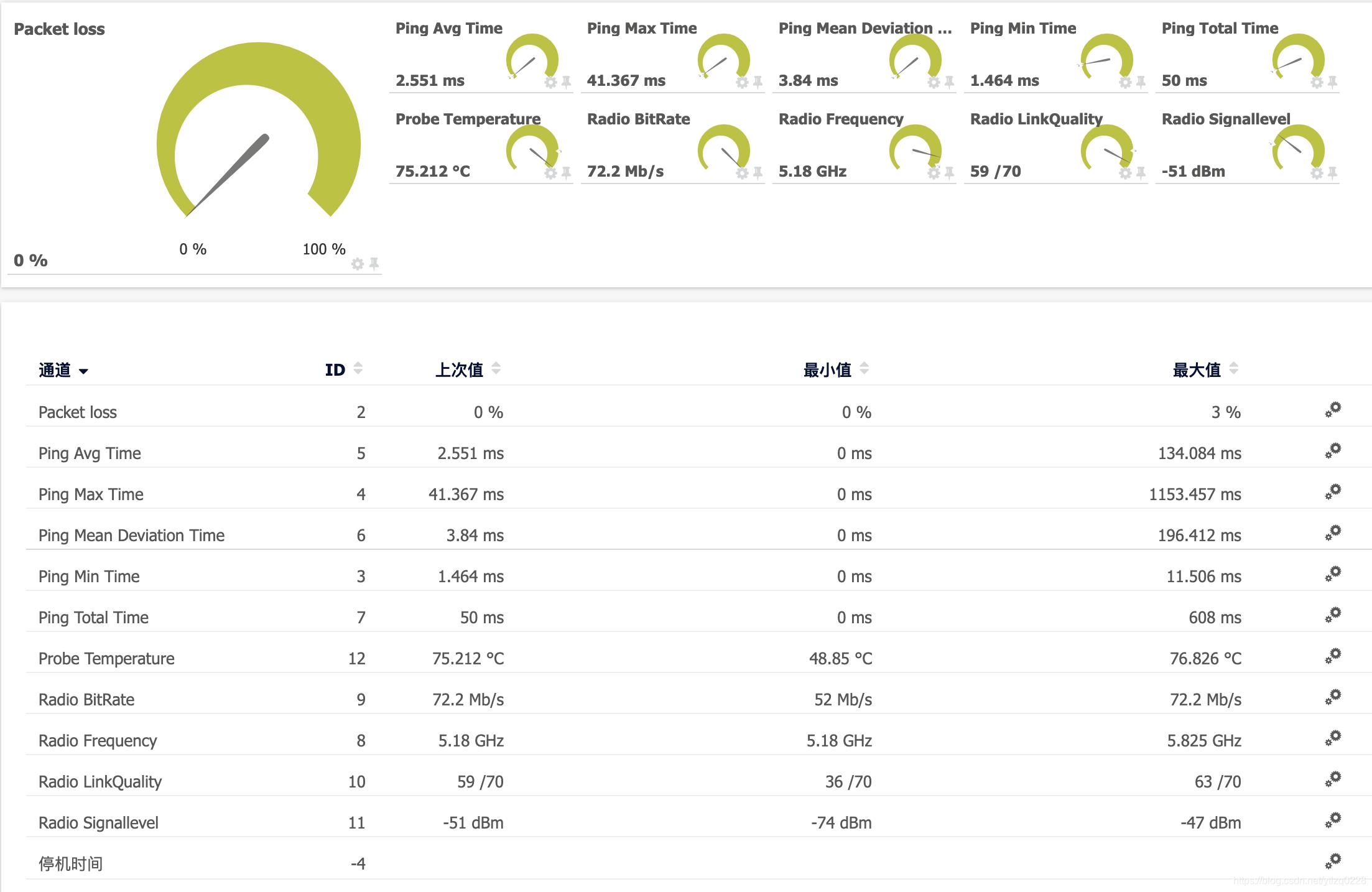Open channel settings for Packet loss row
The image size is (1372, 892).
coord(1333,409)
